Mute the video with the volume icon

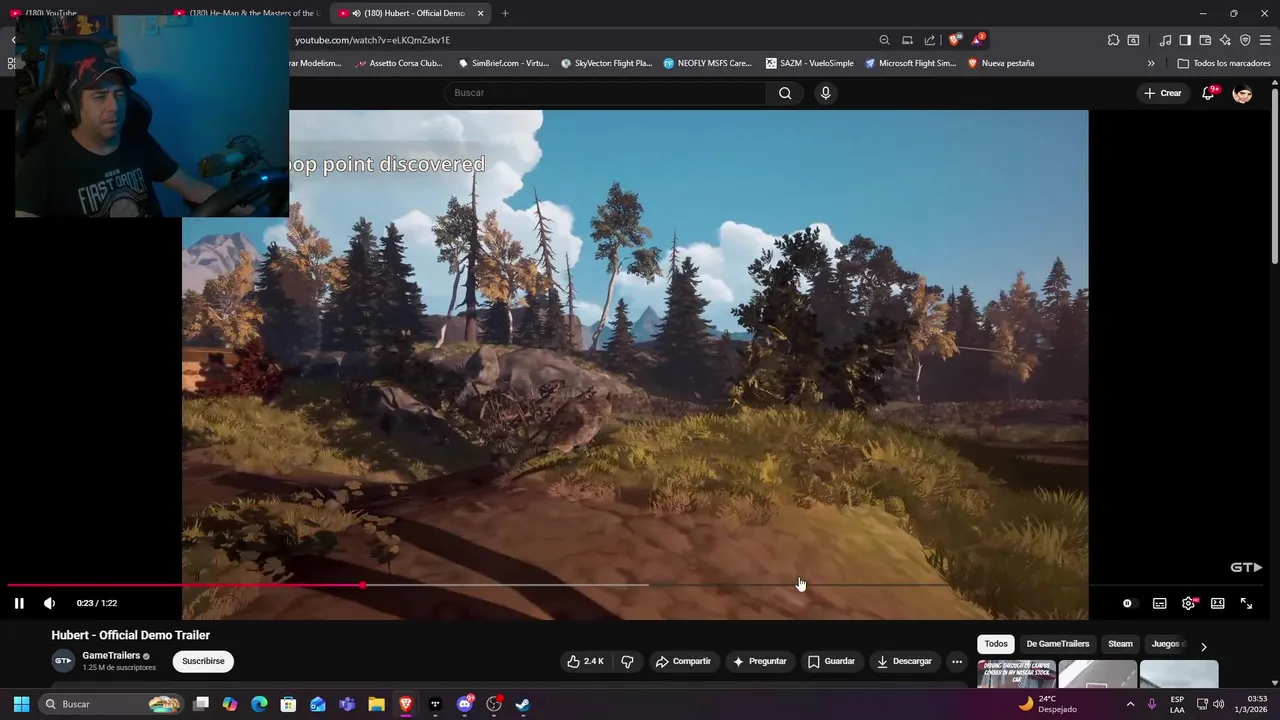point(49,603)
